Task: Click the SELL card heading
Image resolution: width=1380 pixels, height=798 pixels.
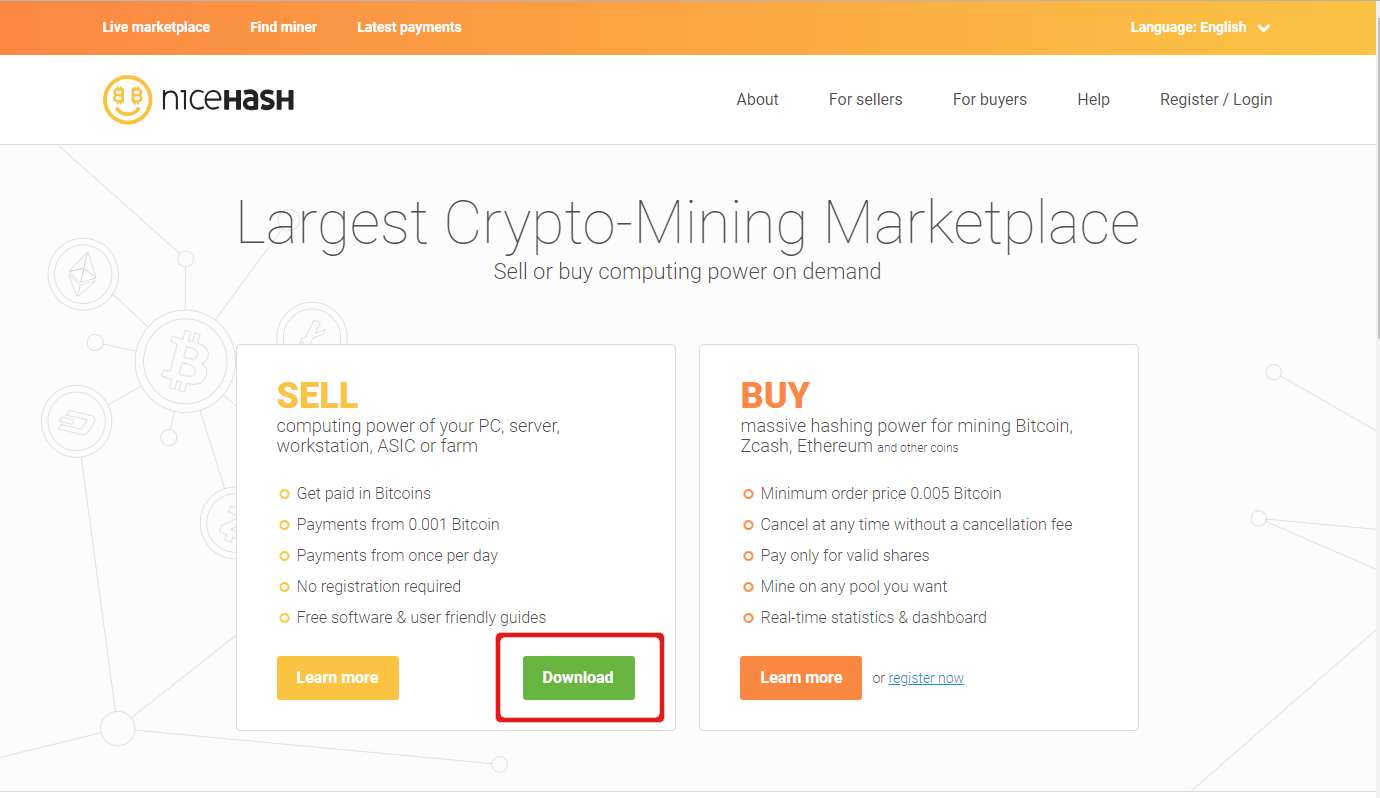Action: tap(317, 396)
